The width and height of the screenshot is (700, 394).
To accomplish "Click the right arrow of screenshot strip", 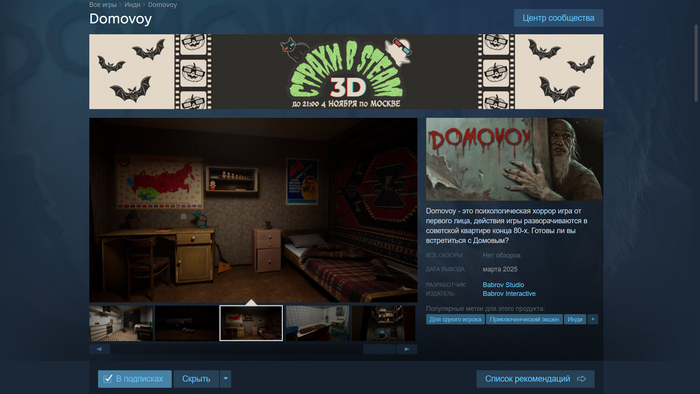I will tap(407, 349).
